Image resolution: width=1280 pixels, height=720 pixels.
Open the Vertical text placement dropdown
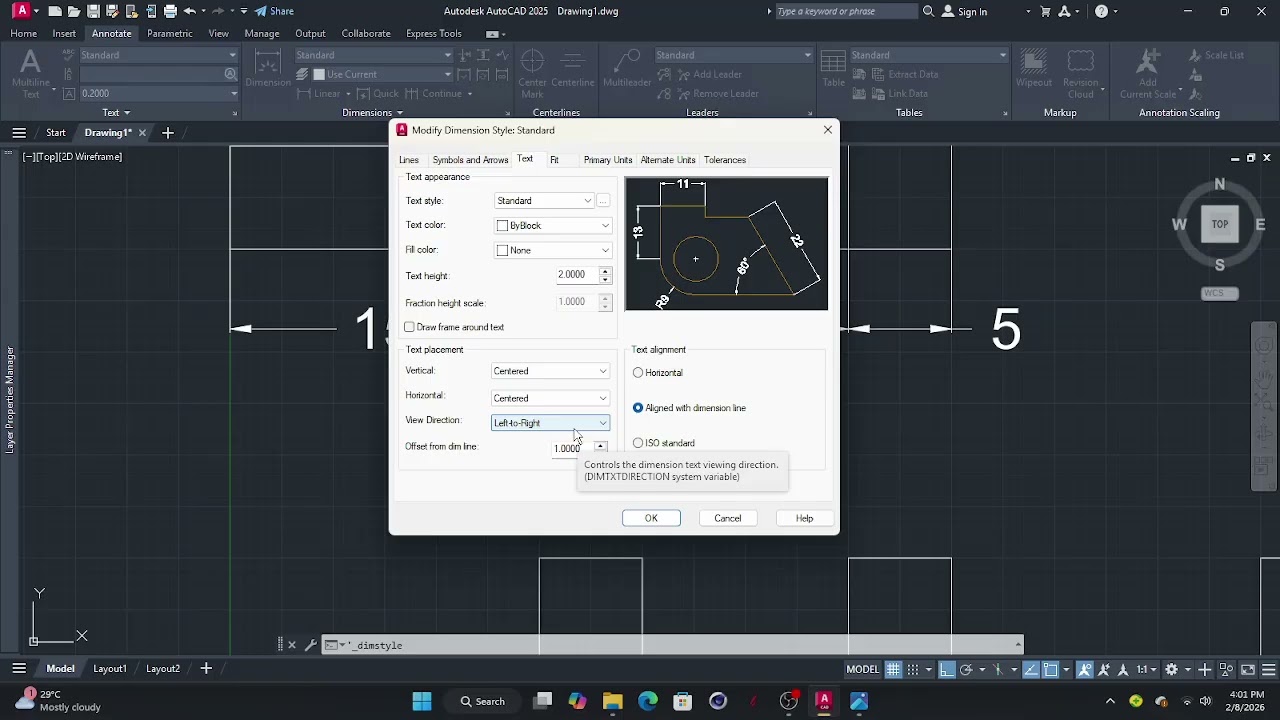[x=550, y=371]
